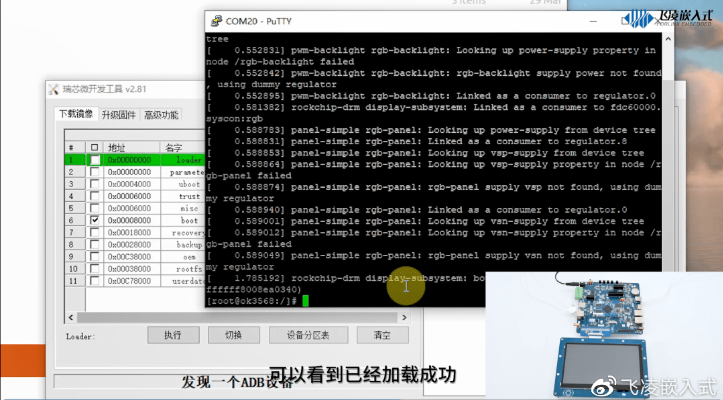
Task: Click the 设备分区表 button
Action: [308, 335]
